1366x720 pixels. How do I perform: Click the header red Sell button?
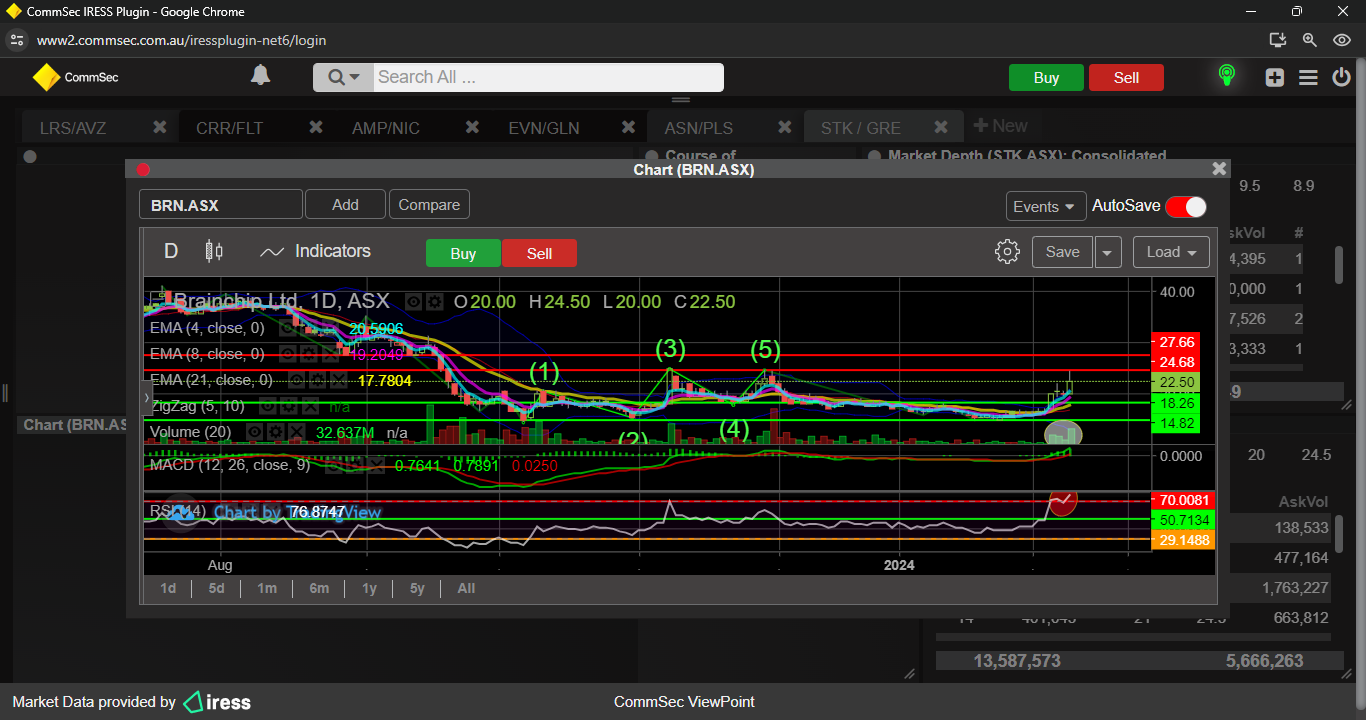[x=1126, y=77]
